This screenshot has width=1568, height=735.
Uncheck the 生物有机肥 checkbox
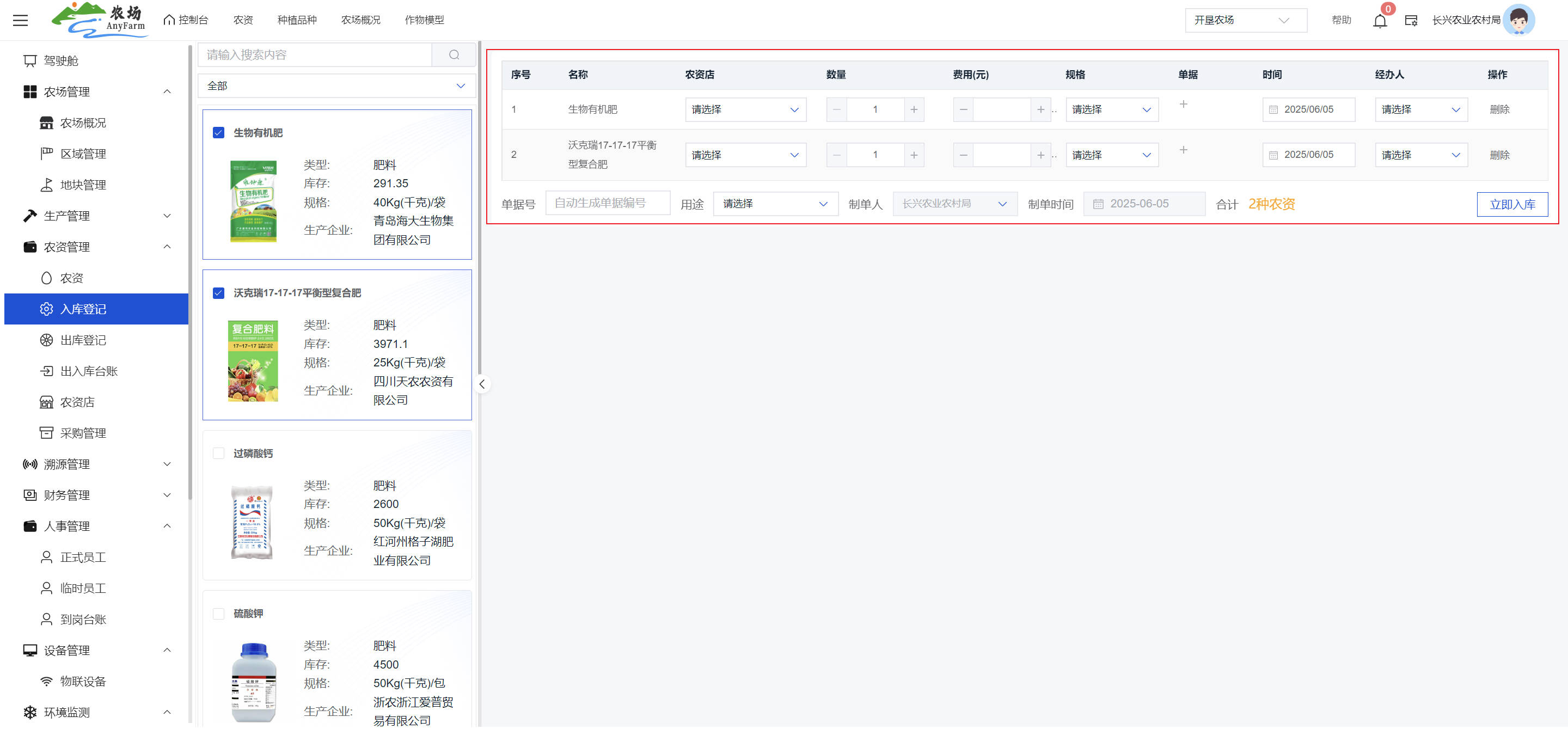(x=218, y=133)
